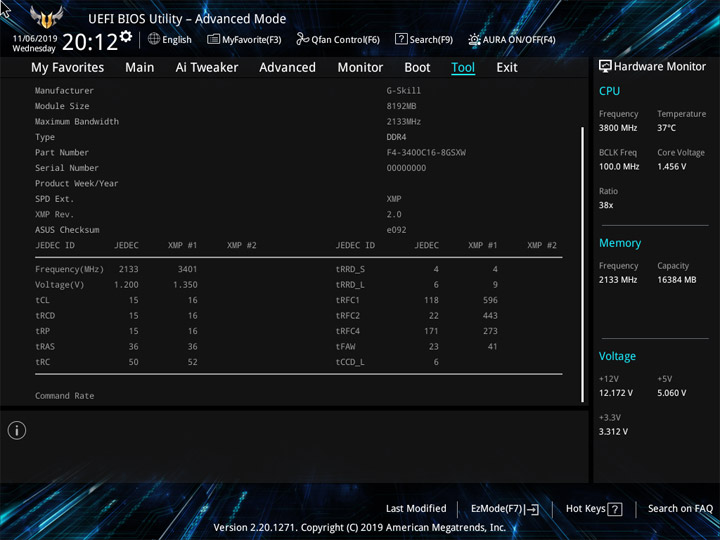Go to the Advanced tab

[x=287, y=68]
